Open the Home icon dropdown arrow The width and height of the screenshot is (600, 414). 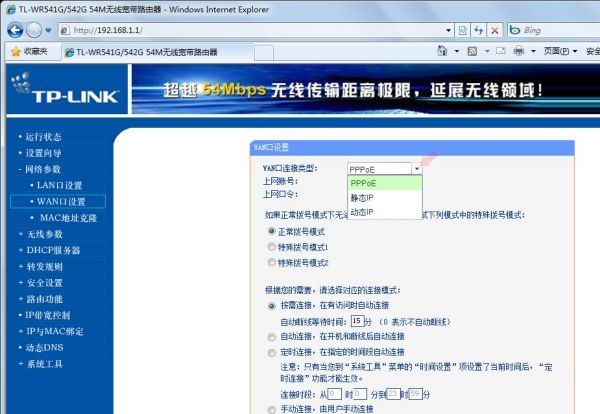pos(457,51)
